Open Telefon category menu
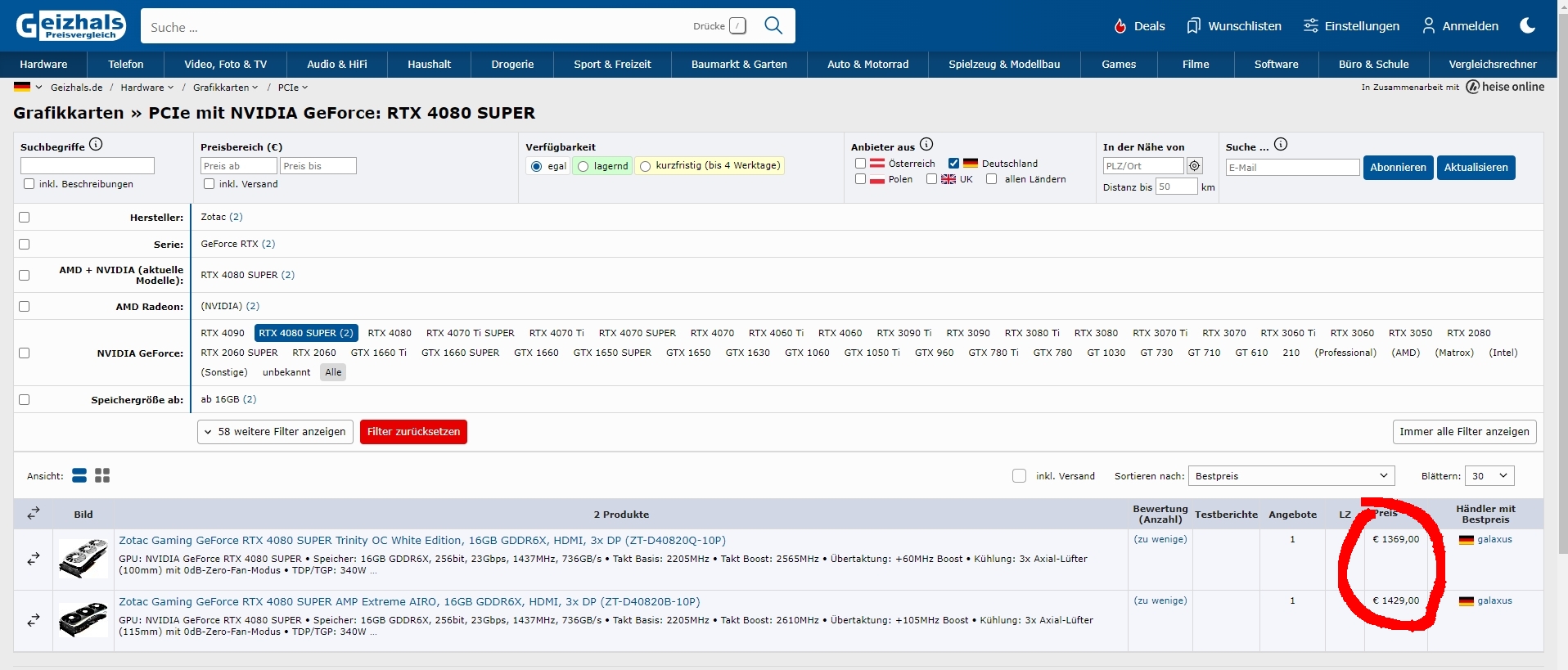 pyautogui.click(x=125, y=65)
